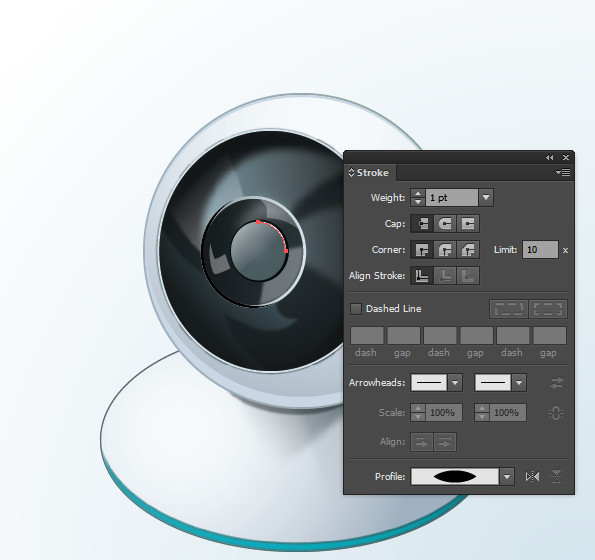Image resolution: width=595 pixels, height=560 pixels.
Task: Open the Profile dropdown arrow
Action: click(507, 477)
